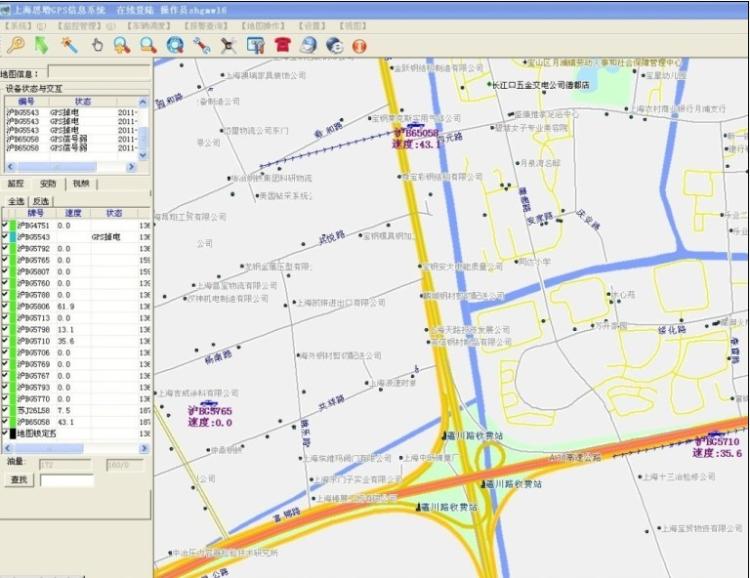Click the 速度 column header
750x578 pixels.
coord(73,213)
